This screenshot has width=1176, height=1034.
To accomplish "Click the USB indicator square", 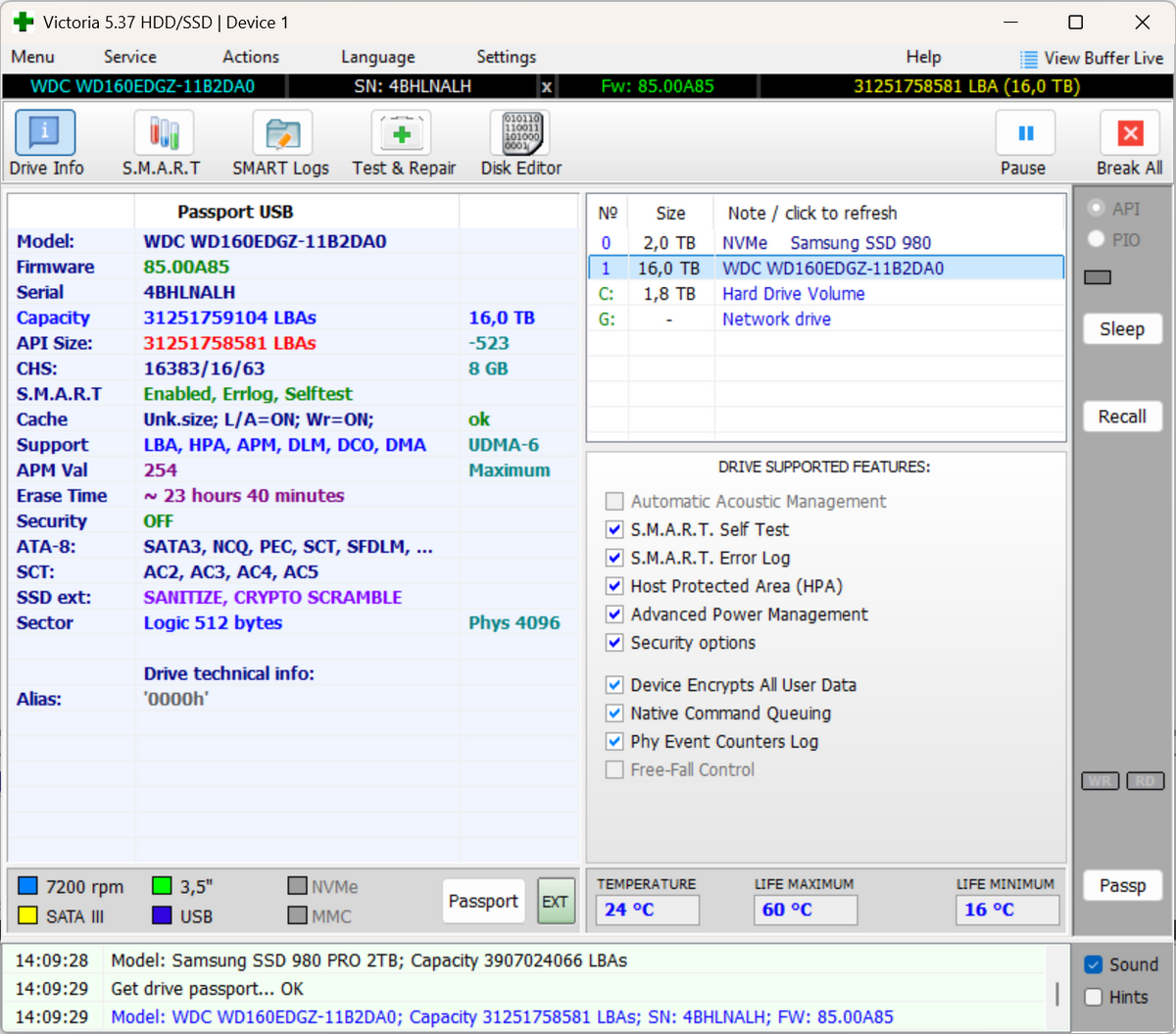I will 162,915.
